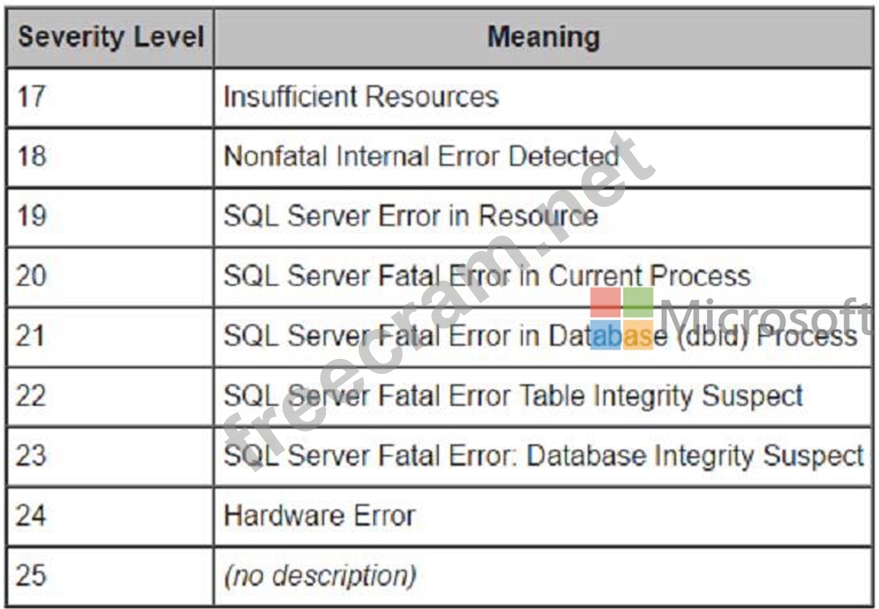Click severity level 17 cell
This screenshot has height=609, width=879.
(x=110, y=97)
